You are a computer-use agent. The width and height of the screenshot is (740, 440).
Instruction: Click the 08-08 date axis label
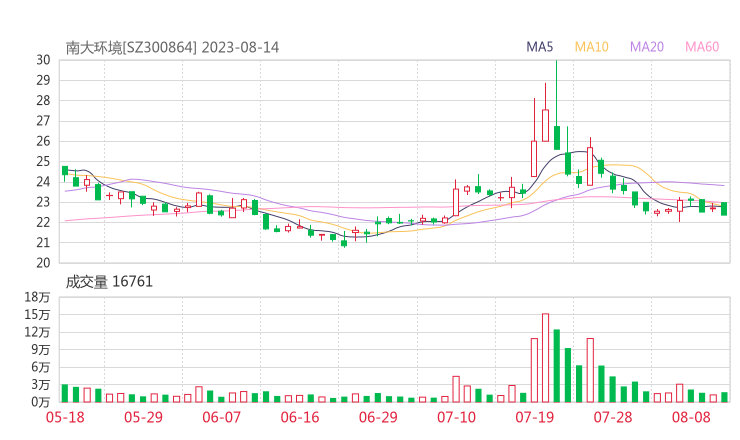pyautogui.click(x=691, y=417)
